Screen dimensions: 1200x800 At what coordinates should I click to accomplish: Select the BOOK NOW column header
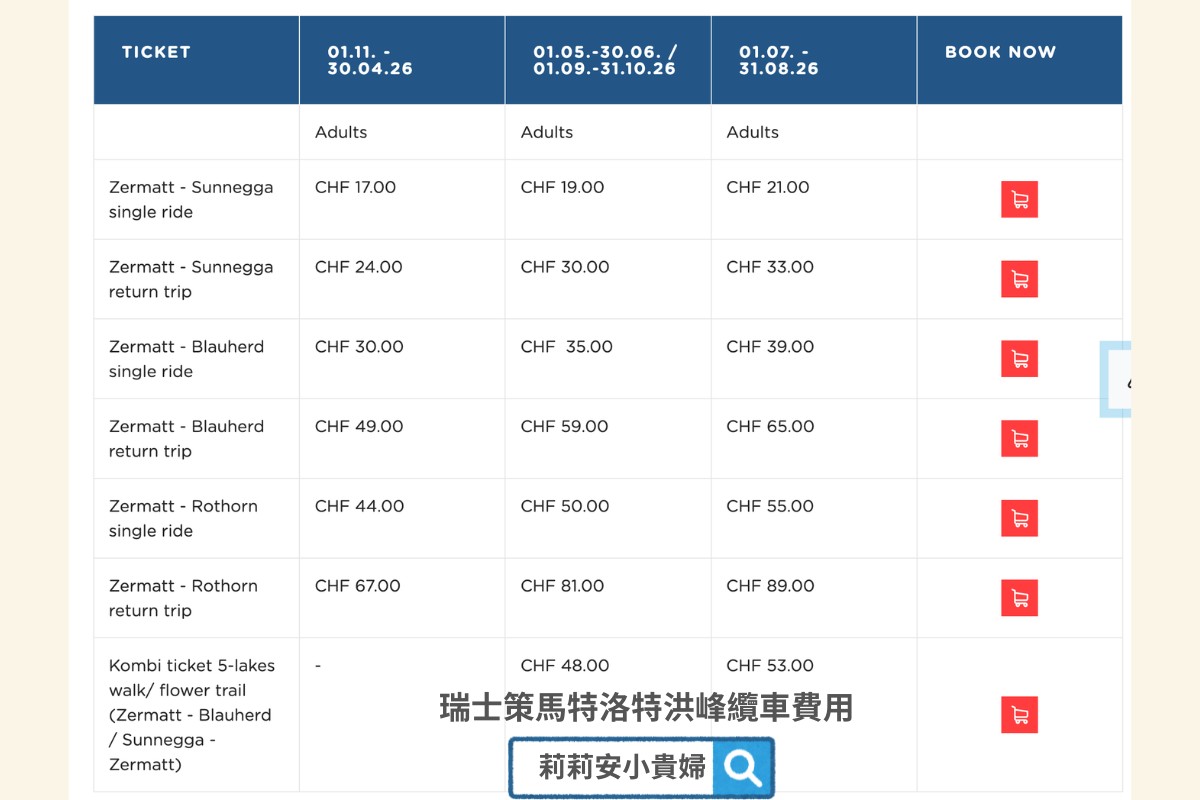[x=1000, y=52]
